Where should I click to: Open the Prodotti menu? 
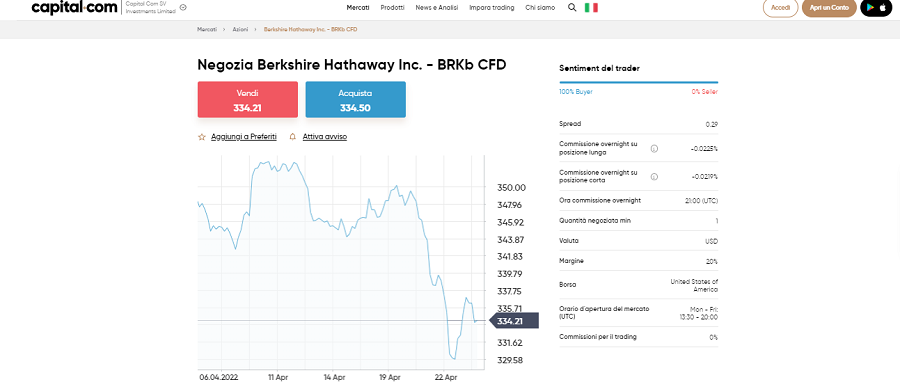click(x=393, y=7)
